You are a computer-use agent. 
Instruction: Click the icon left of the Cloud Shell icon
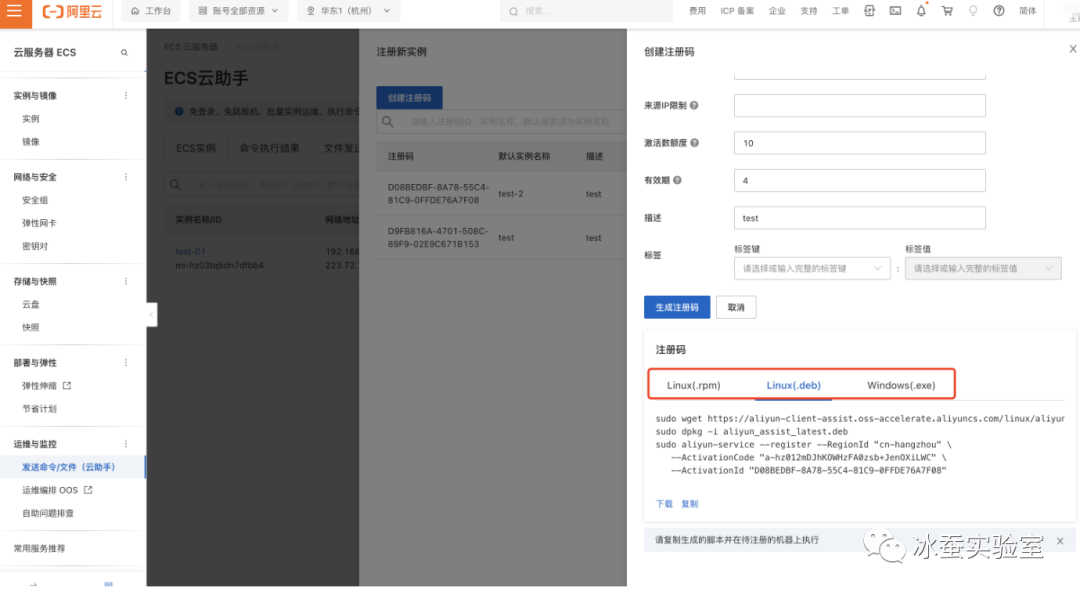869,11
